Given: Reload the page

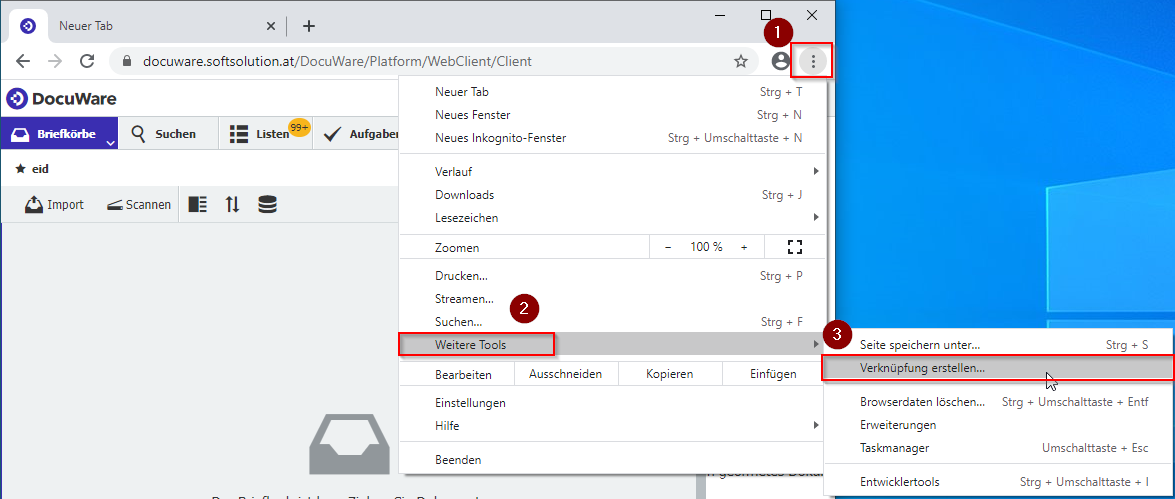Looking at the screenshot, I should coord(87,61).
